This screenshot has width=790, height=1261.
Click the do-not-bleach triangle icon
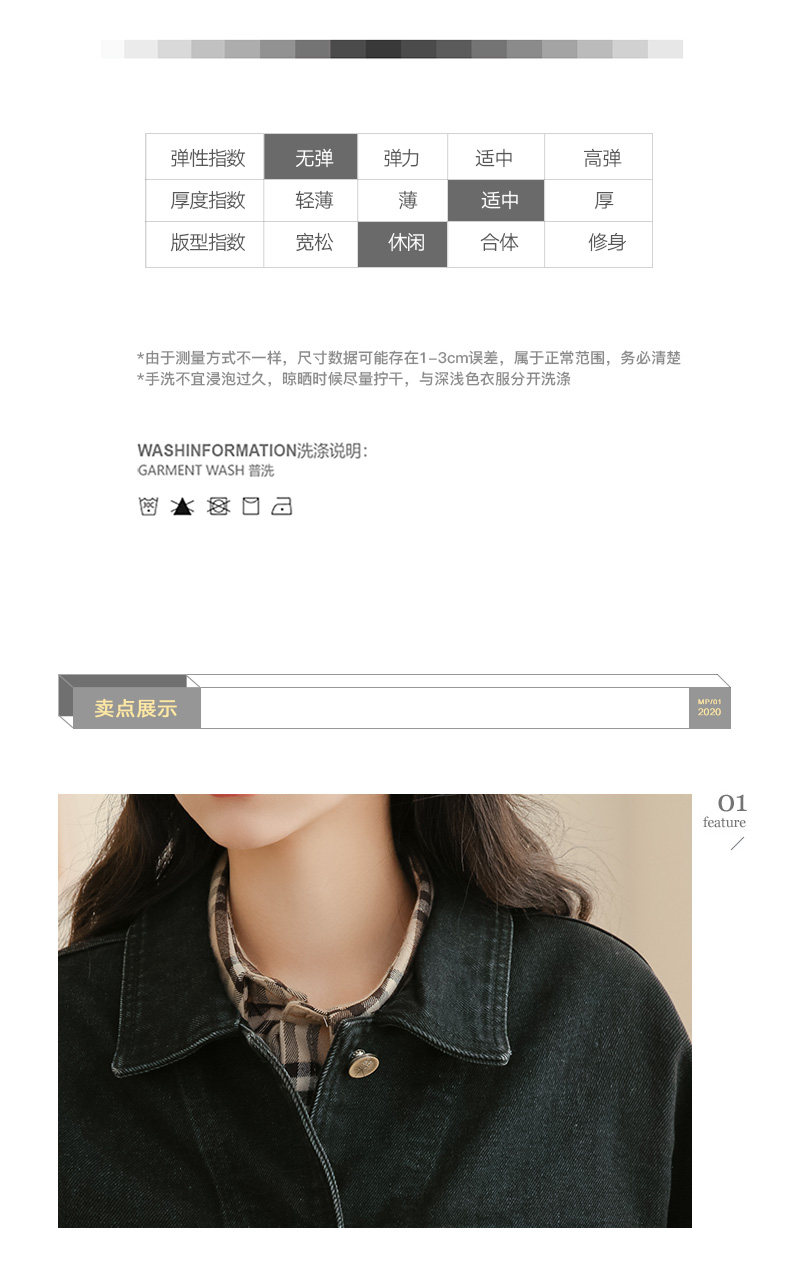(182, 506)
